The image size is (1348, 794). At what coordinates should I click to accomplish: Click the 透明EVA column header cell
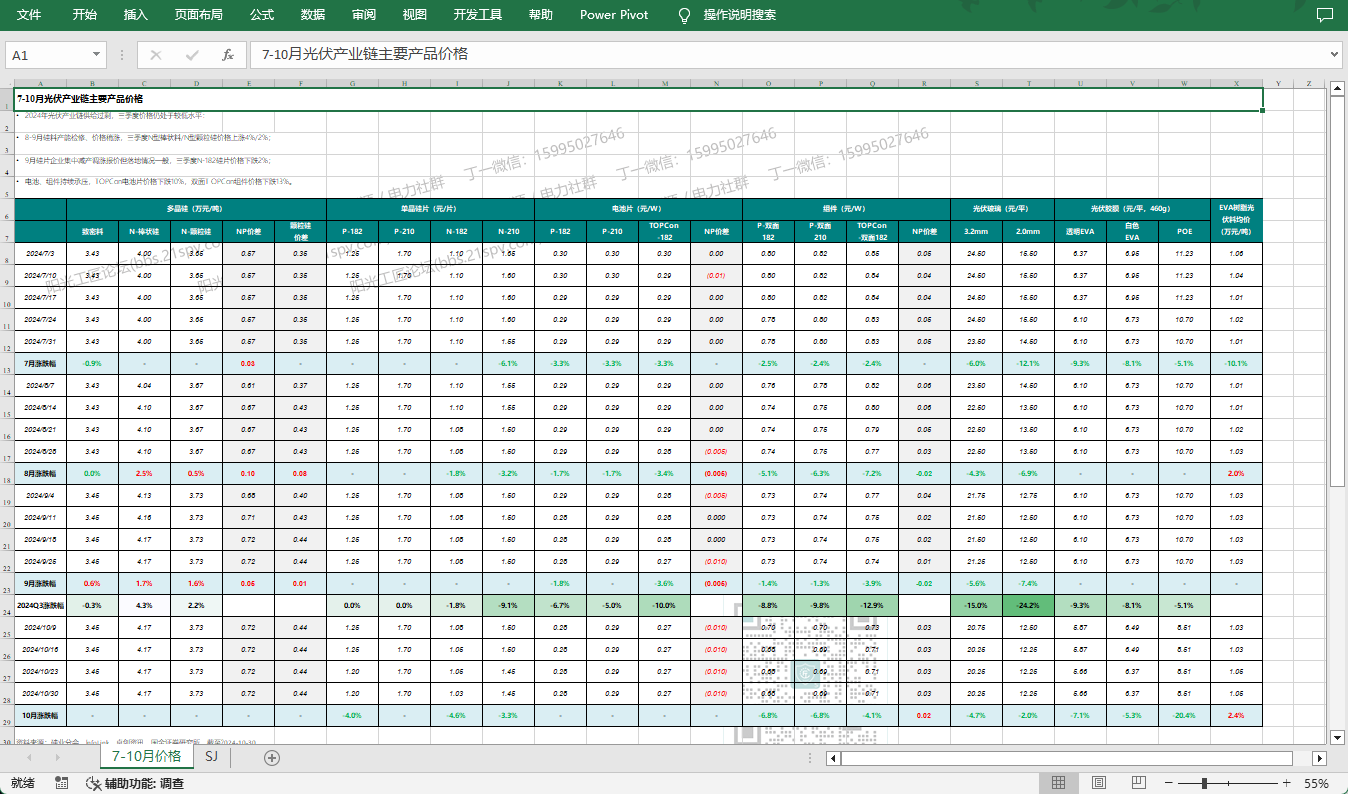coord(1080,232)
